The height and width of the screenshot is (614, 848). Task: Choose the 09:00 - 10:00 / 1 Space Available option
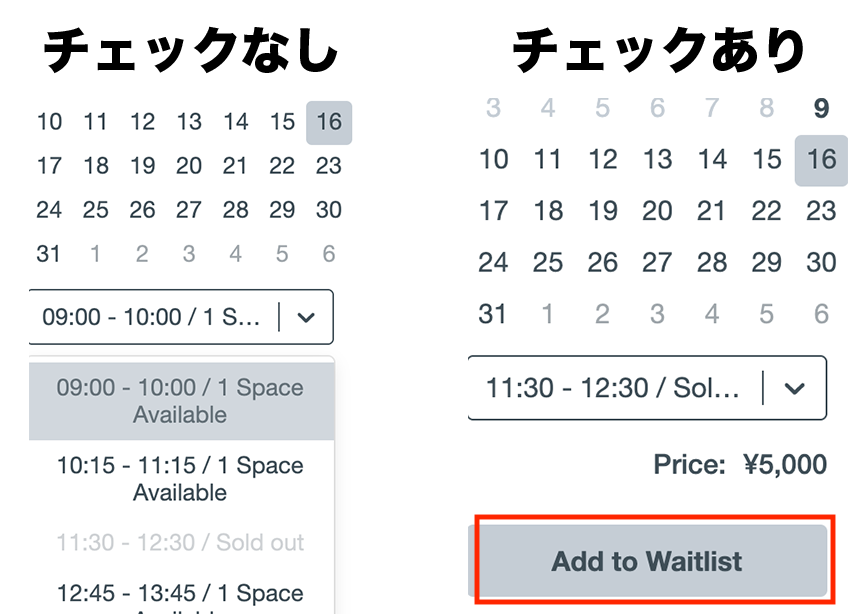click(x=180, y=401)
